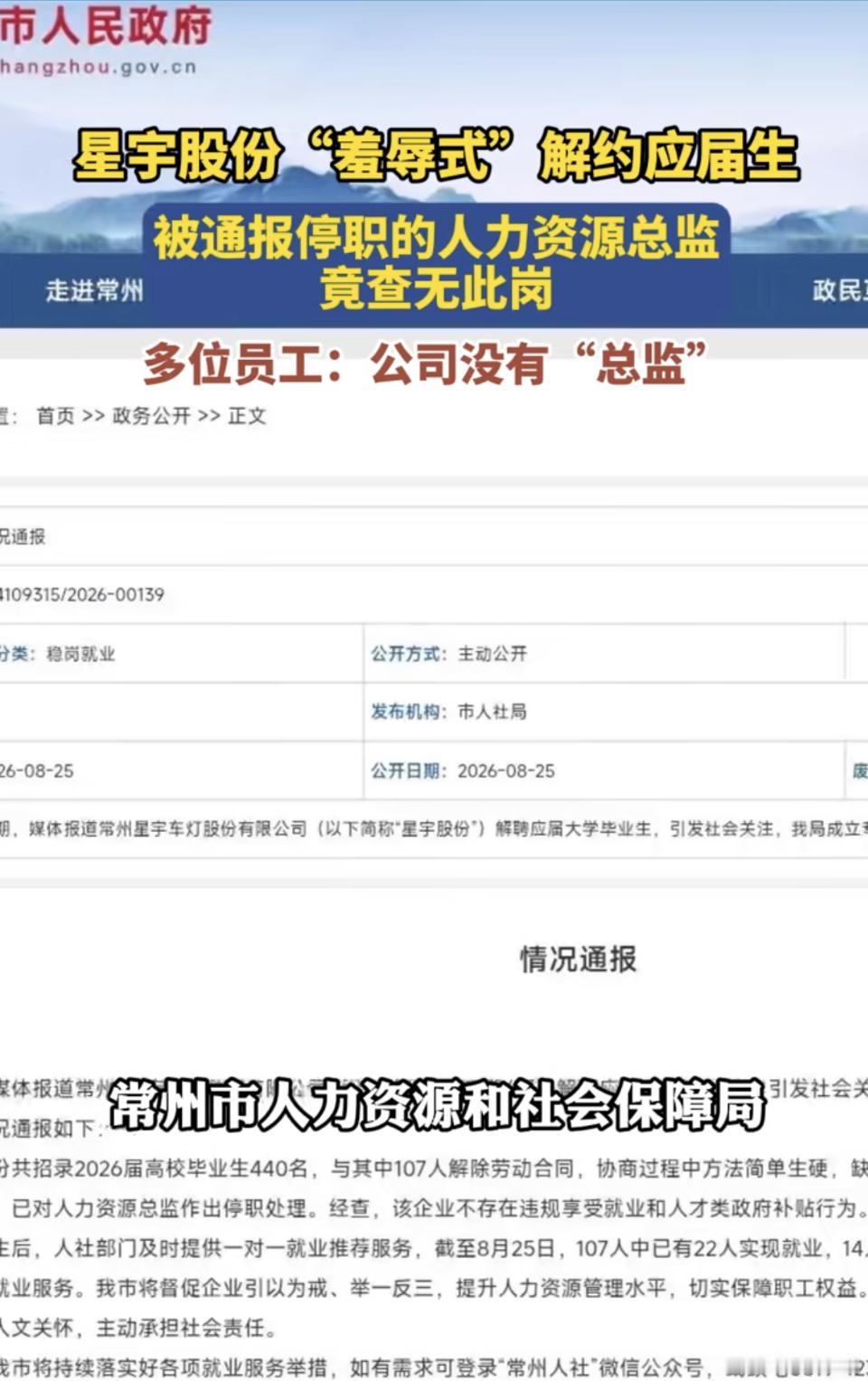868x1381 pixels.
Task: Click the line mentioning 截至8月25日
Action: [x=434, y=1248]
